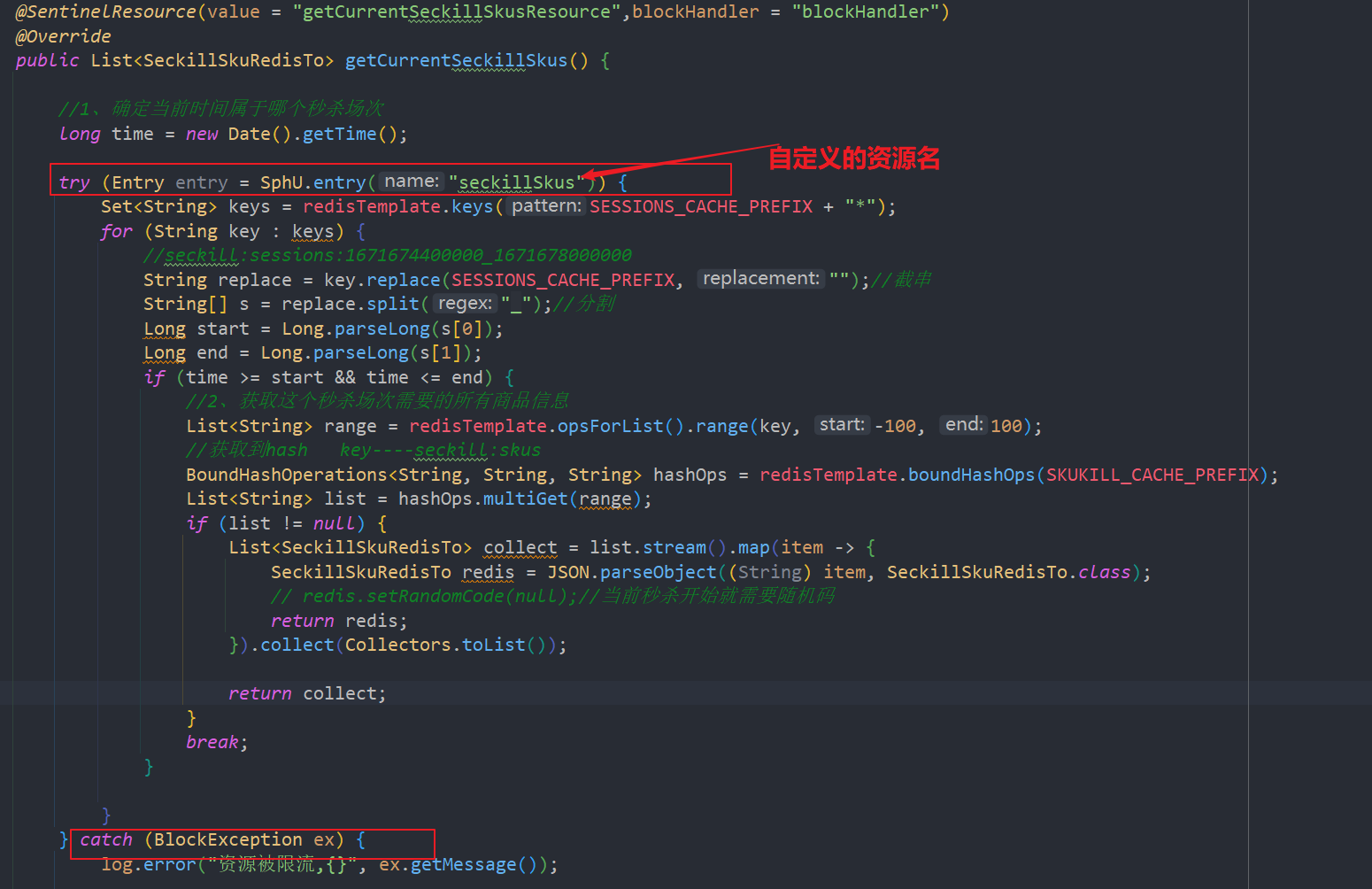Click hashOps.multiGet call
Viewport: 1372px width, 889px height.
(x=482, y=499)
